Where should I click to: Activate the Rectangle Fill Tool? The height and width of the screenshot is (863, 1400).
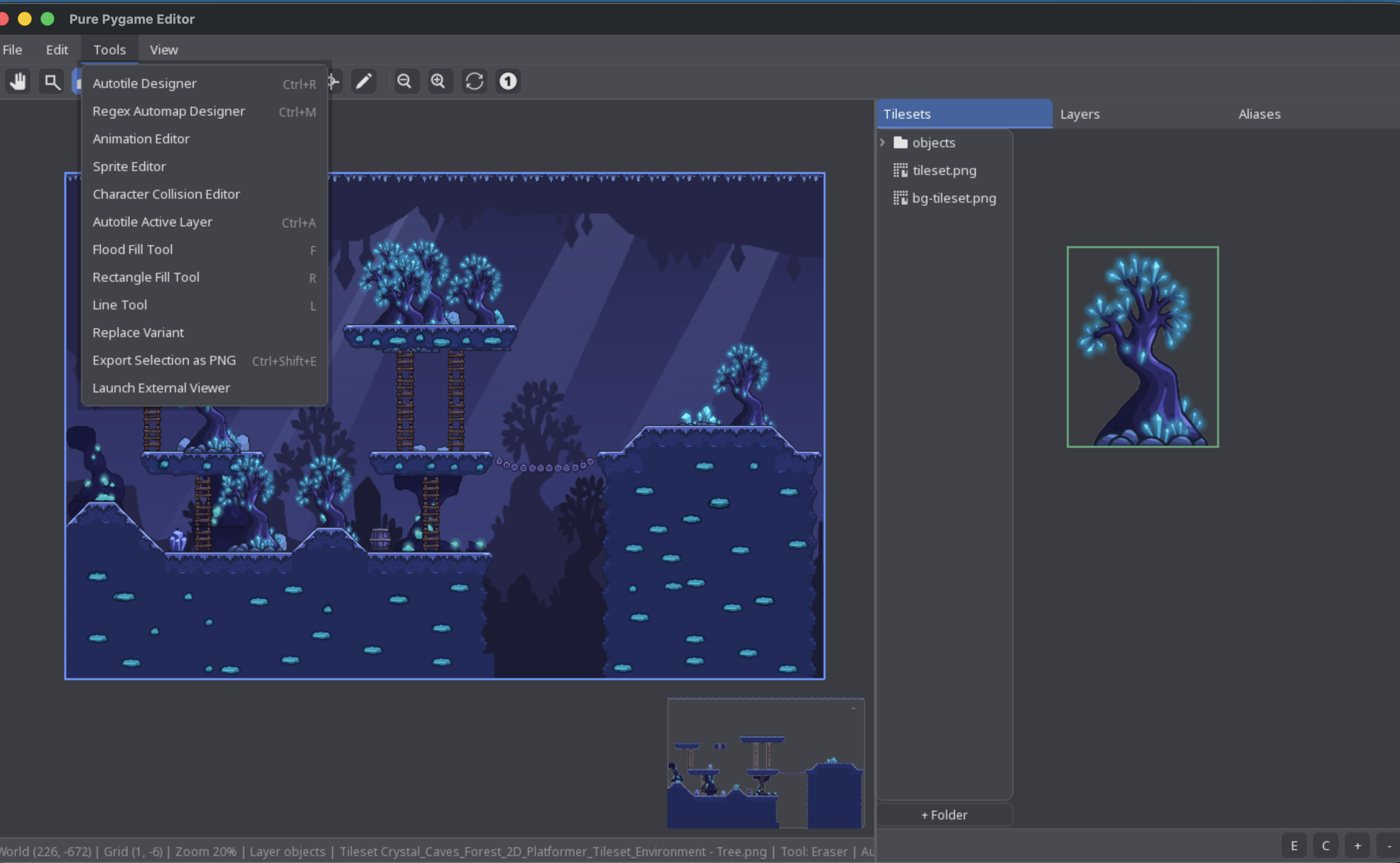point(204,277)
